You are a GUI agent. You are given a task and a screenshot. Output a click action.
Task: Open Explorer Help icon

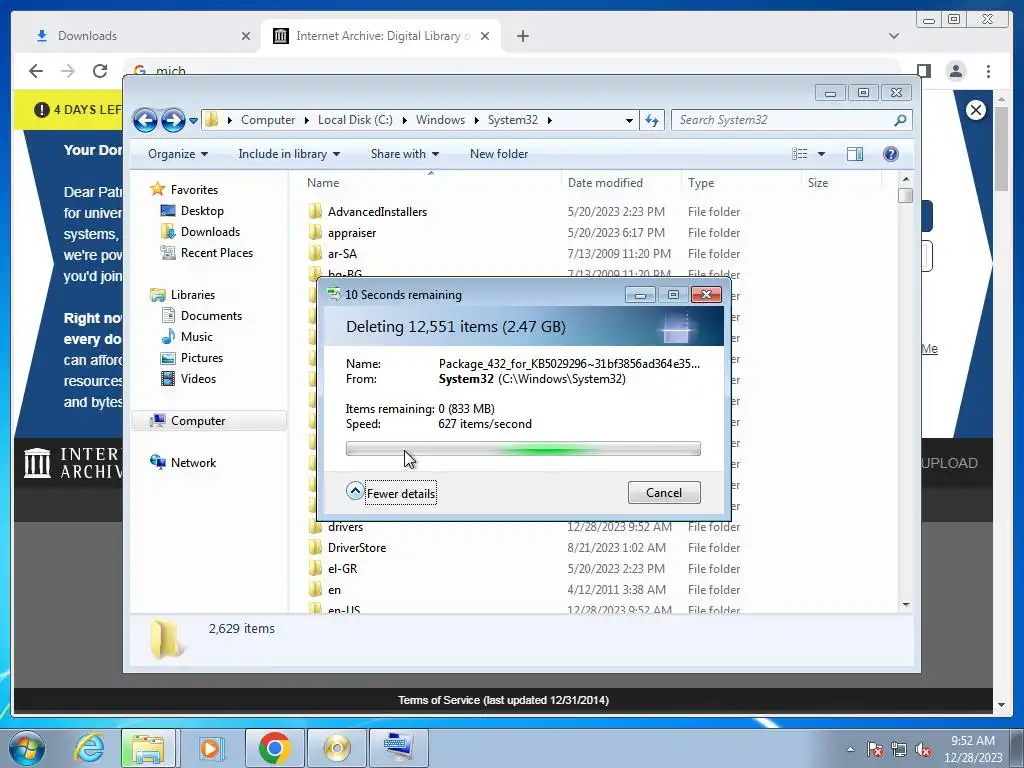(891, 154)
